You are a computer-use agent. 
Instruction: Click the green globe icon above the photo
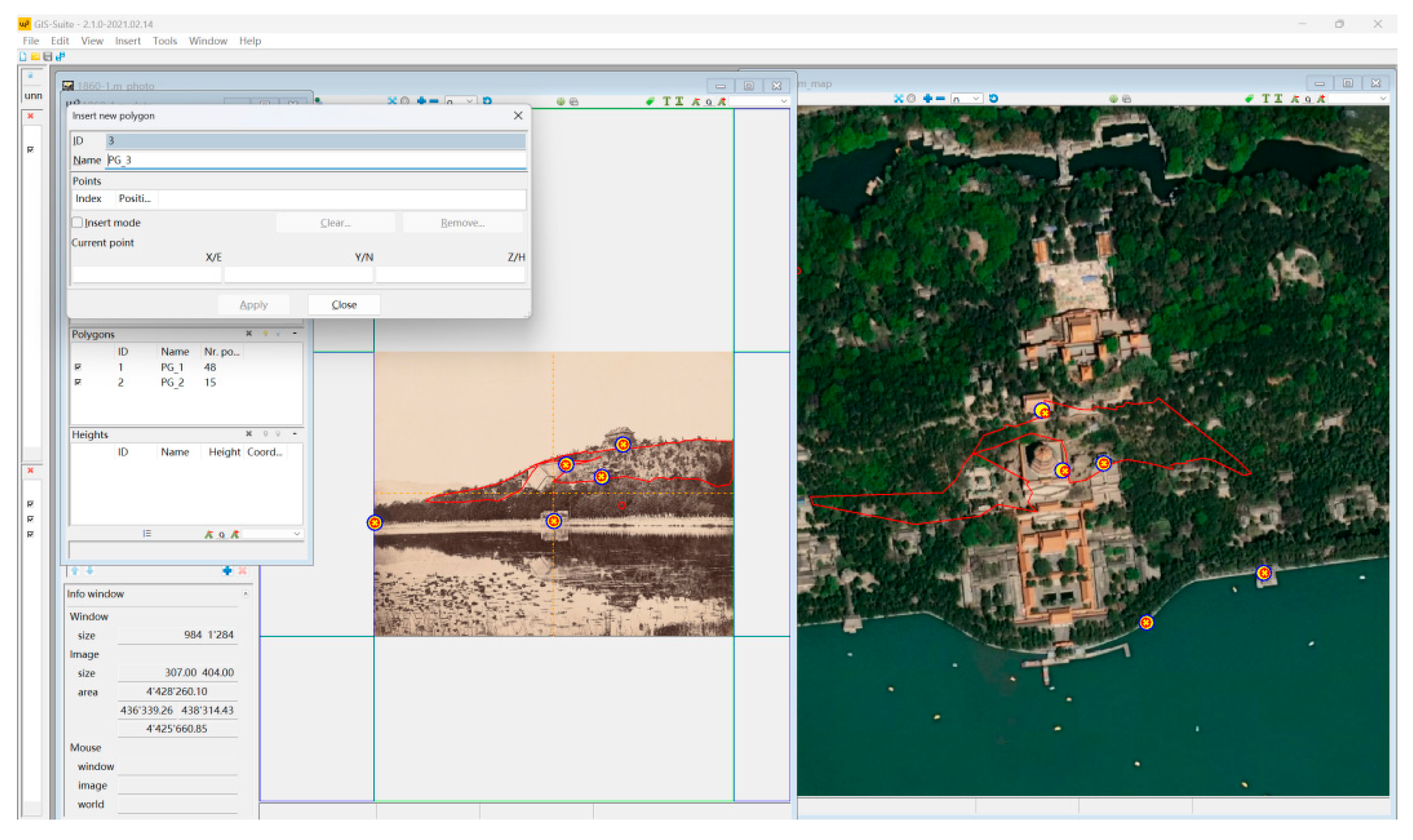pos(561,101)
